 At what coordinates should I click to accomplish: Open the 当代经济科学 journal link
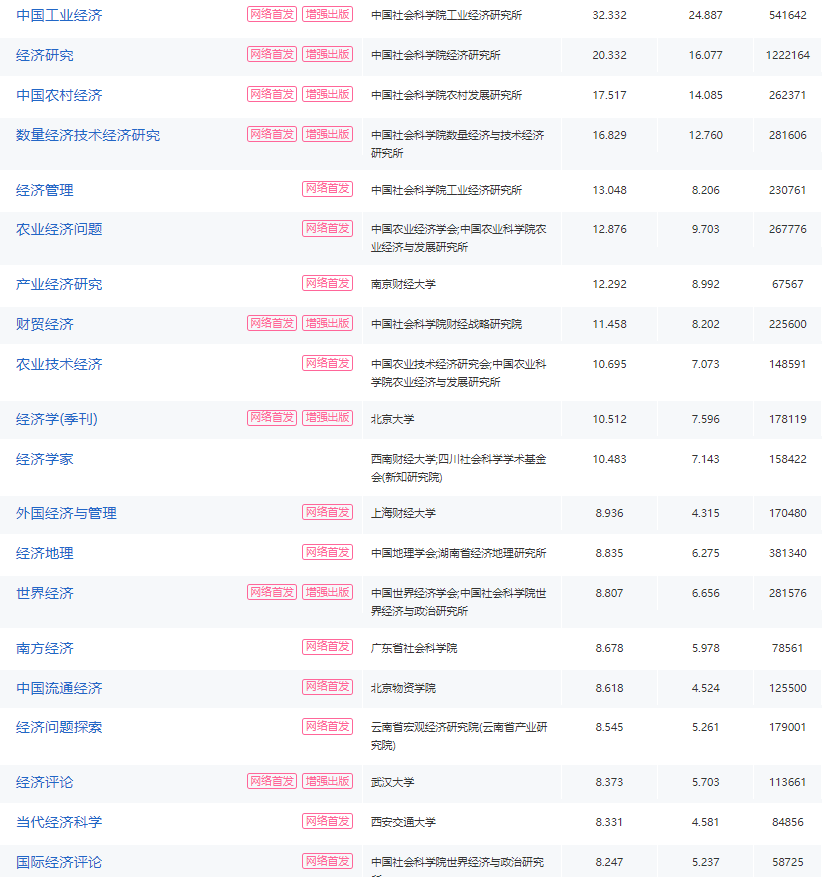(x=59, y=822)
